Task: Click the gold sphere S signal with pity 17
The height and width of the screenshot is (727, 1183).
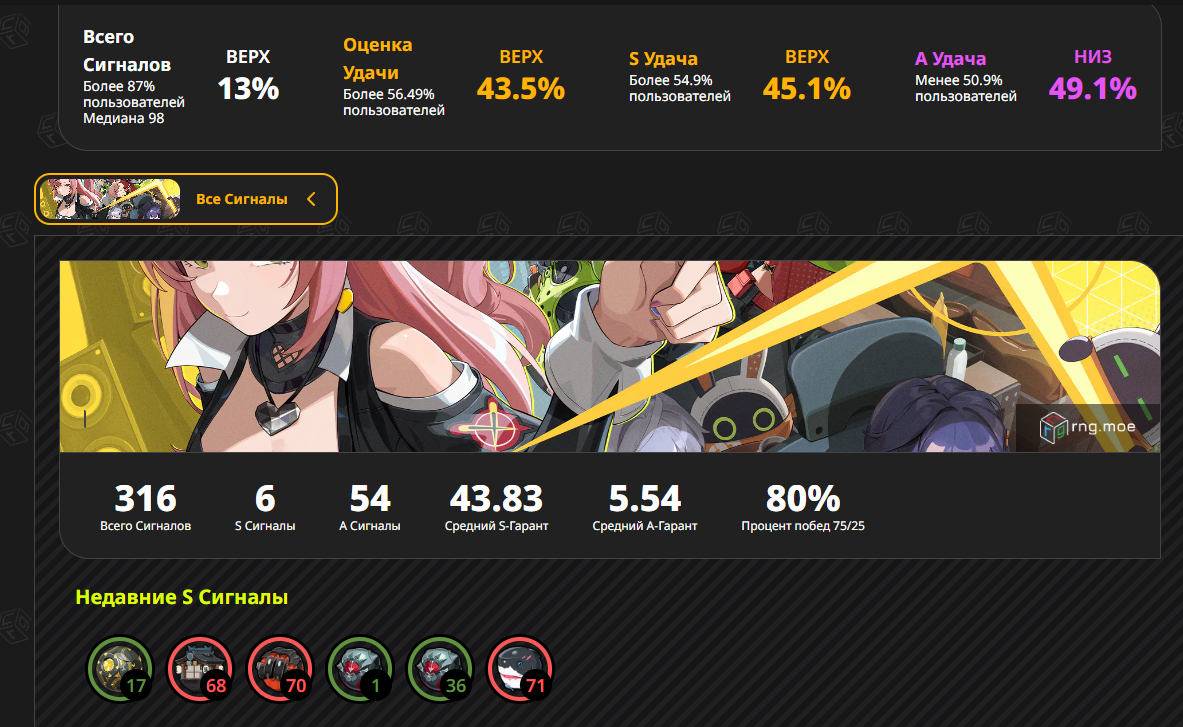Action: [121, 670]
